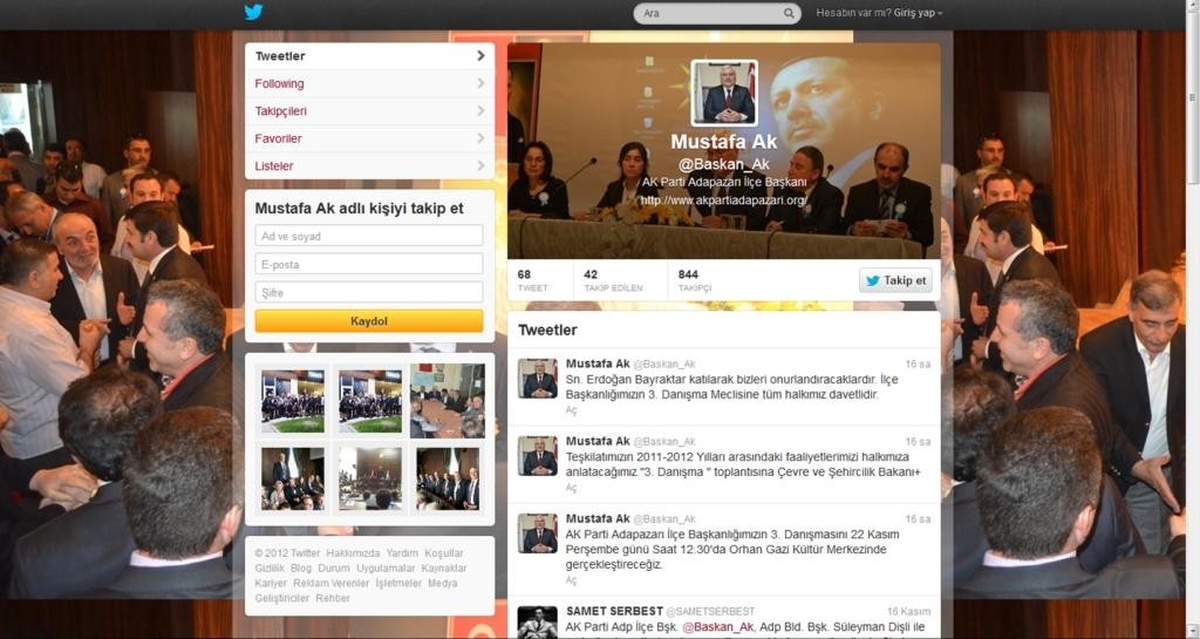Click chevron next to Listeler

481,166
